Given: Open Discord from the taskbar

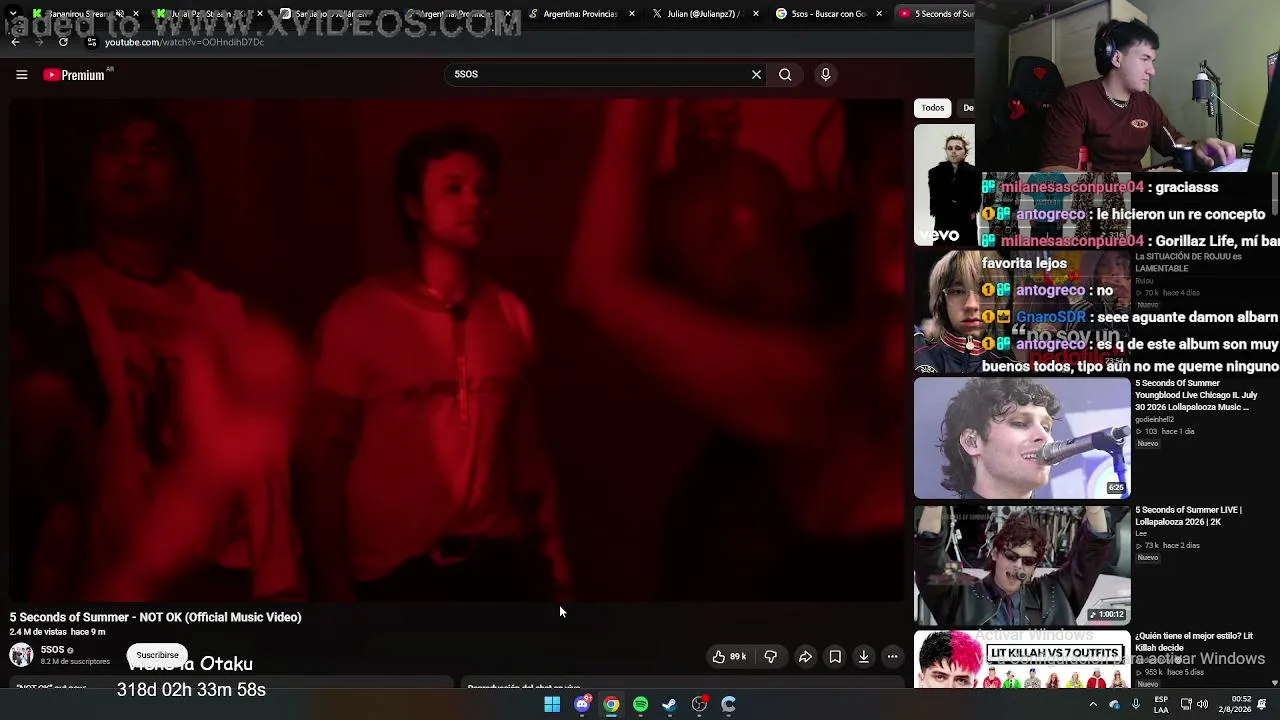Looking at the screenshot, I should (582, 705).
